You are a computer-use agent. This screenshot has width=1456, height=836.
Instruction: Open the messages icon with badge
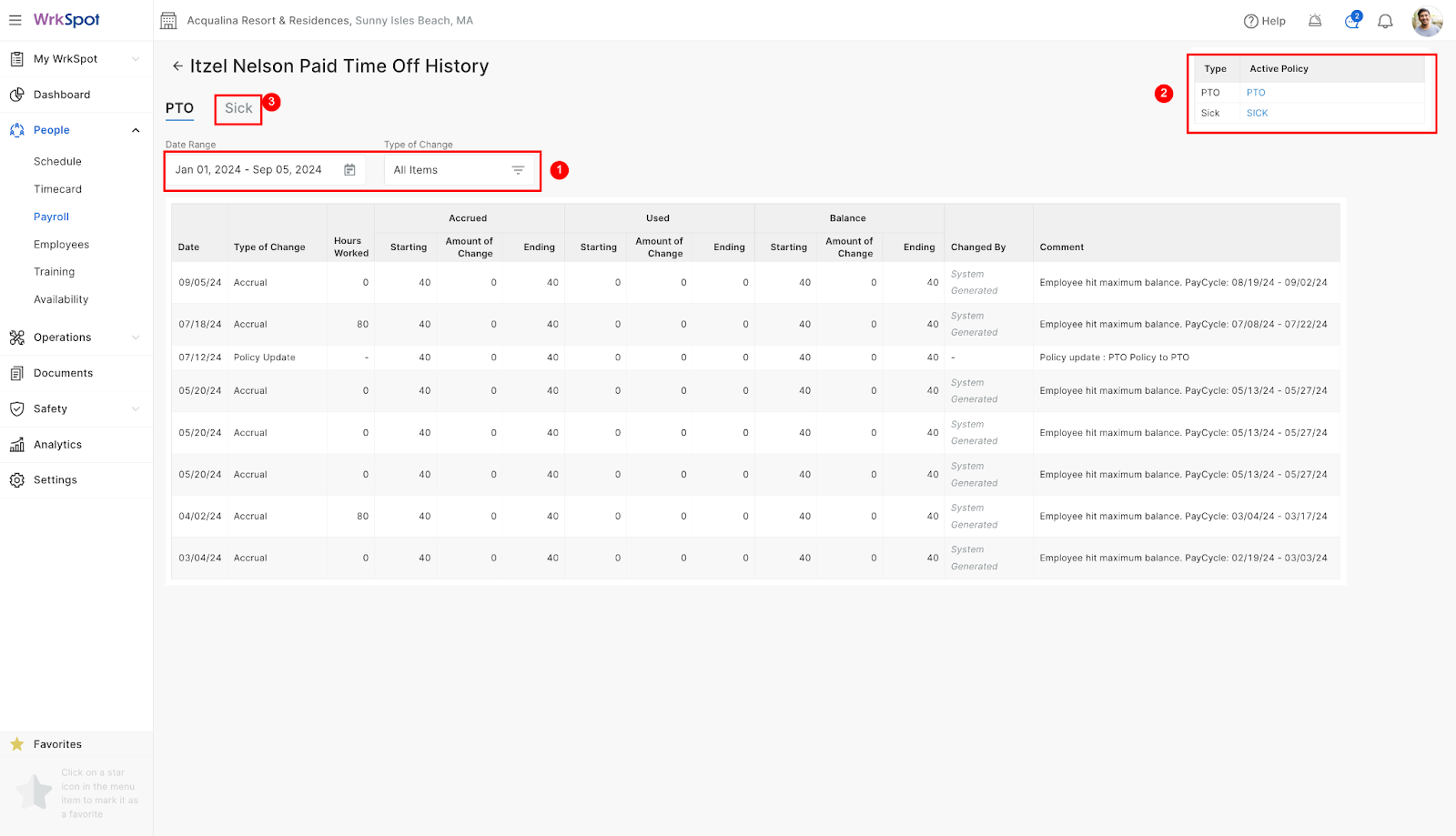tap(1351, 21)
